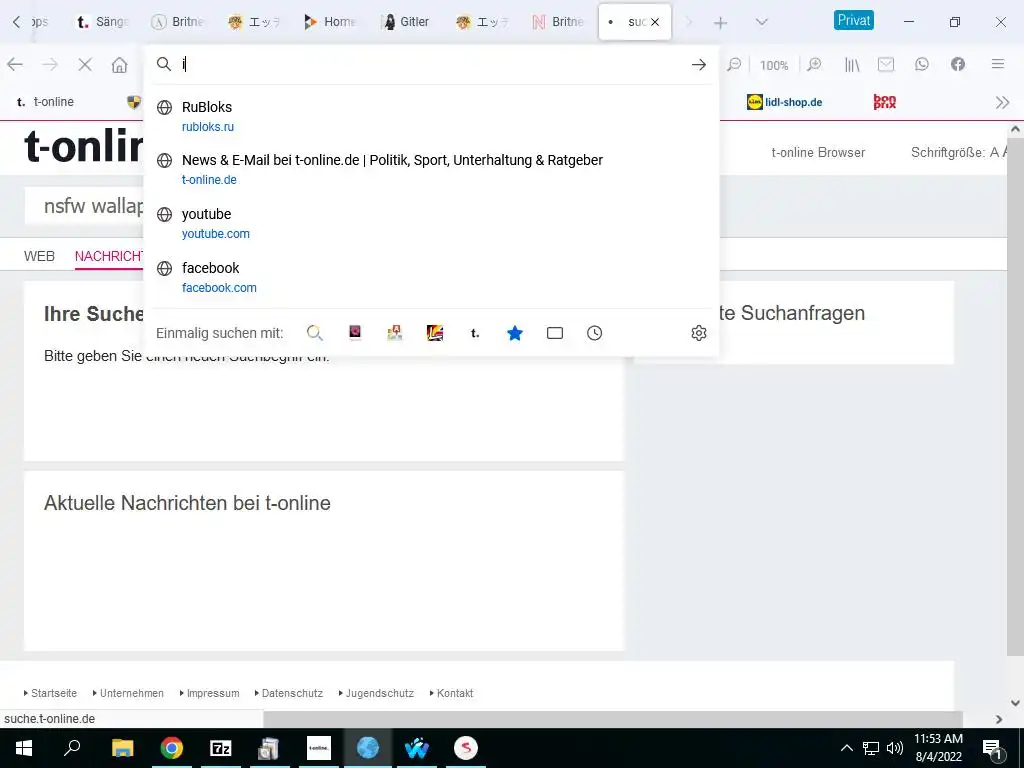1024x768 pixels.
Task: Switch to the Britney tab with pink N icon
Action: point(559,22)
